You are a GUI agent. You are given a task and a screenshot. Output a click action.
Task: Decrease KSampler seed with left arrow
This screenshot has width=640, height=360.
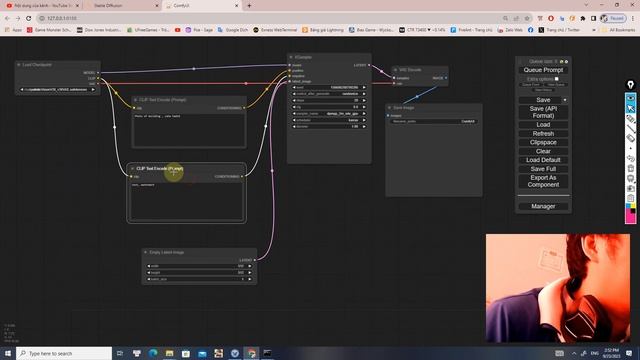pyautogui.click(x=294, y=87)
